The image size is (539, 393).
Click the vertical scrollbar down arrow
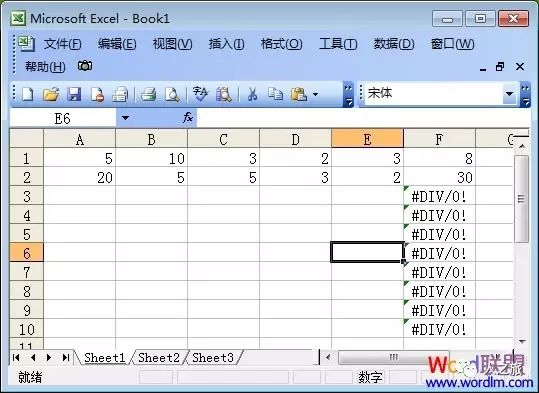pyautogui.click(x=522, y=341)
